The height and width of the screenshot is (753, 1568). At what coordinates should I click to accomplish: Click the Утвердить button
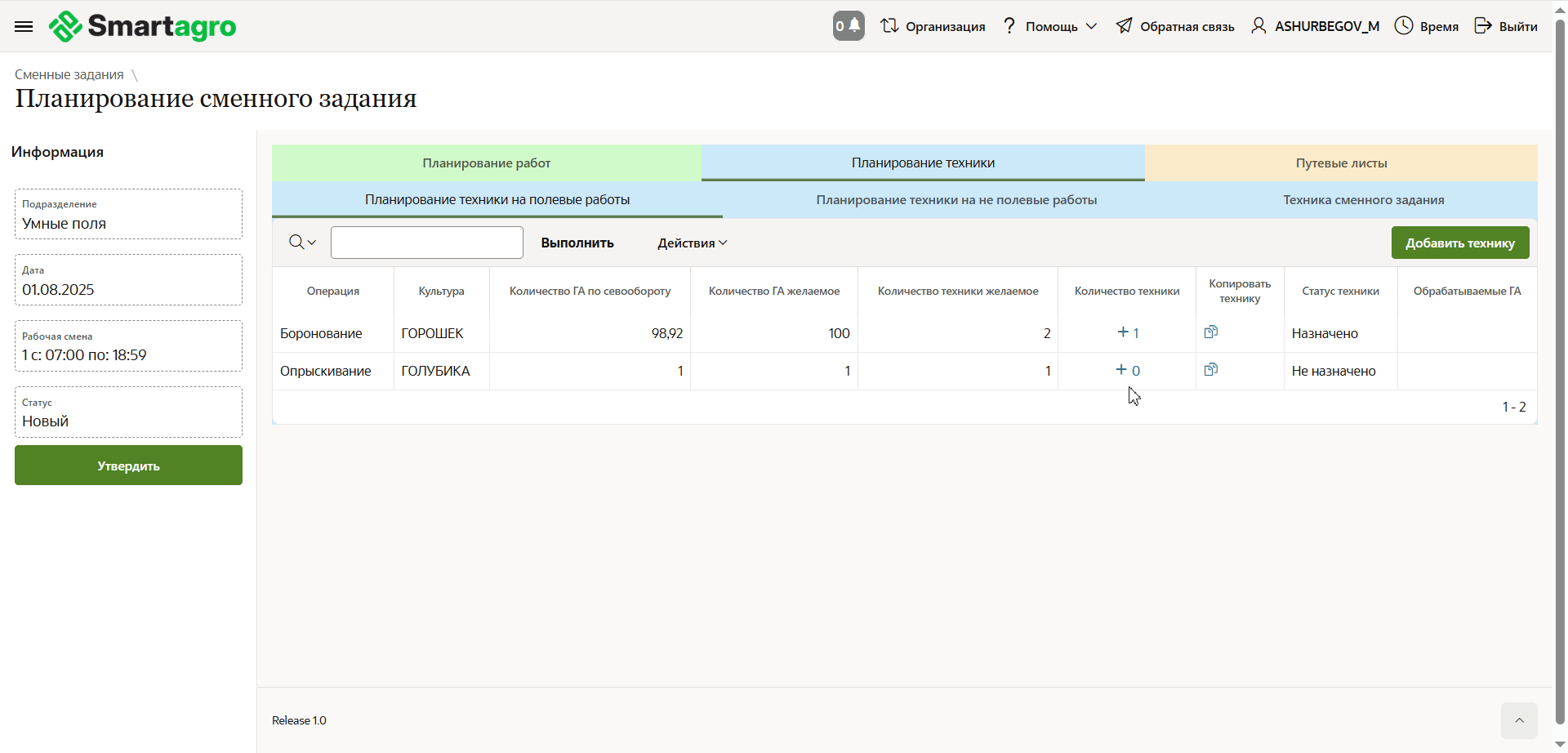pos(128,466)
